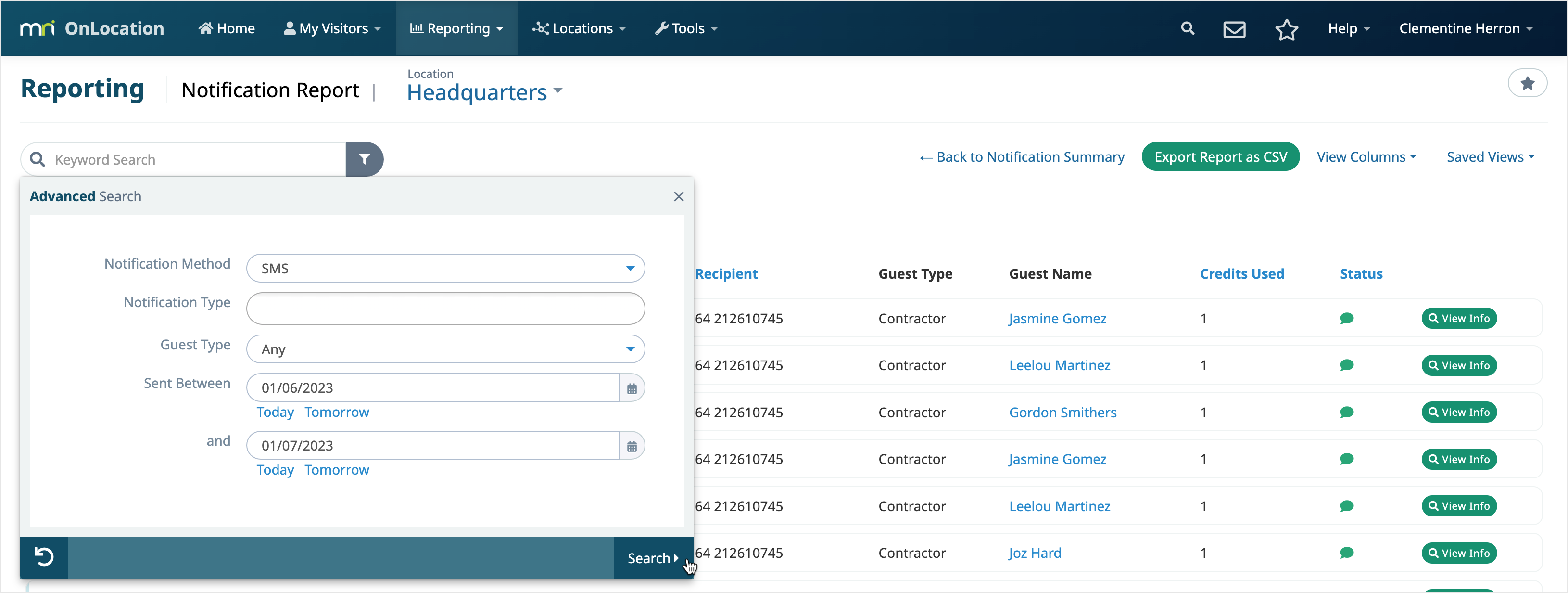Click Export Report as CSV
The image size is (1568, 593).
click(1220, 157)
